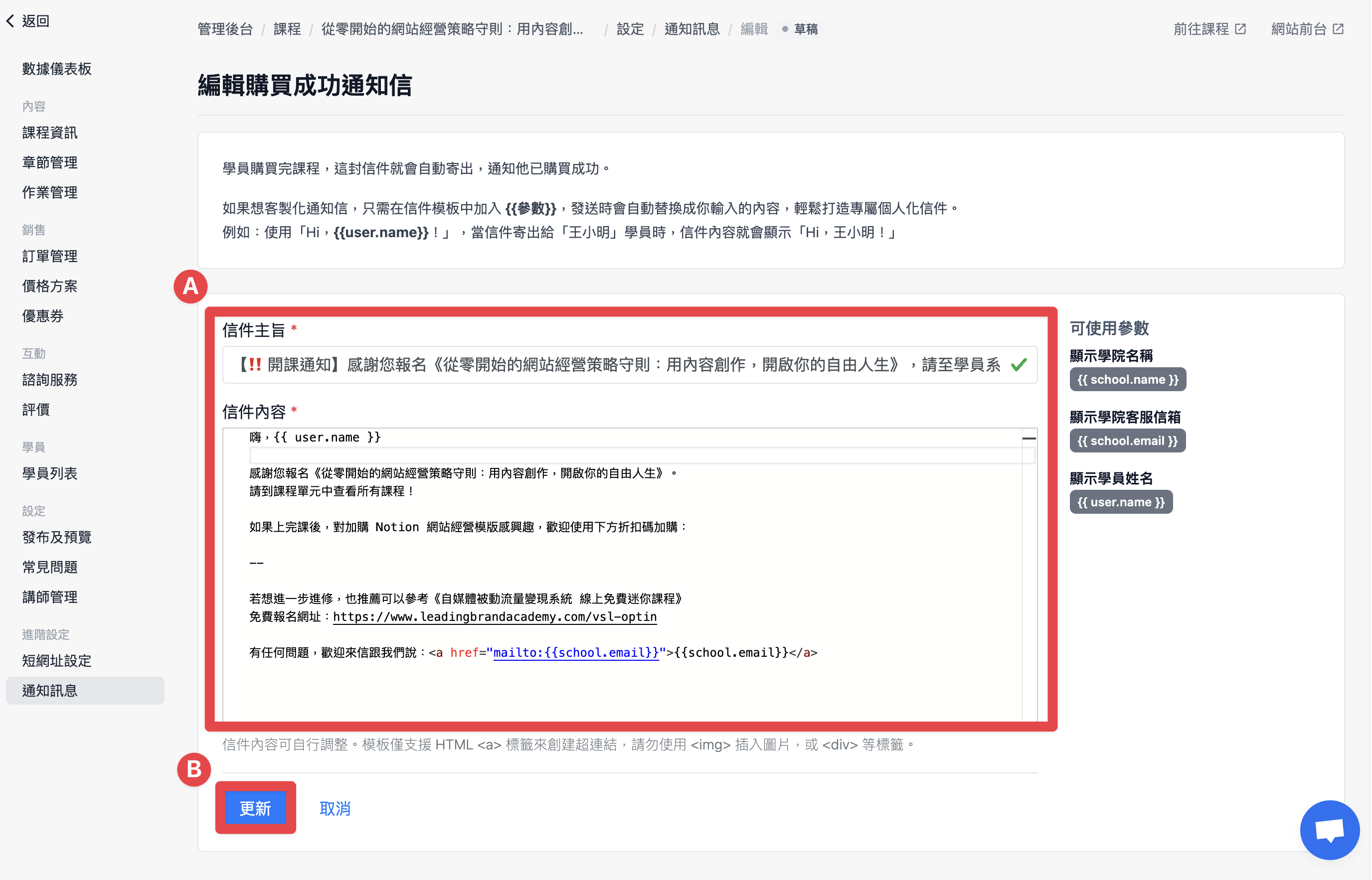Viewport: 1372px width, 880px height.
Task: Focus the 信件主旨 subject input field
Action: pos(629,365)
